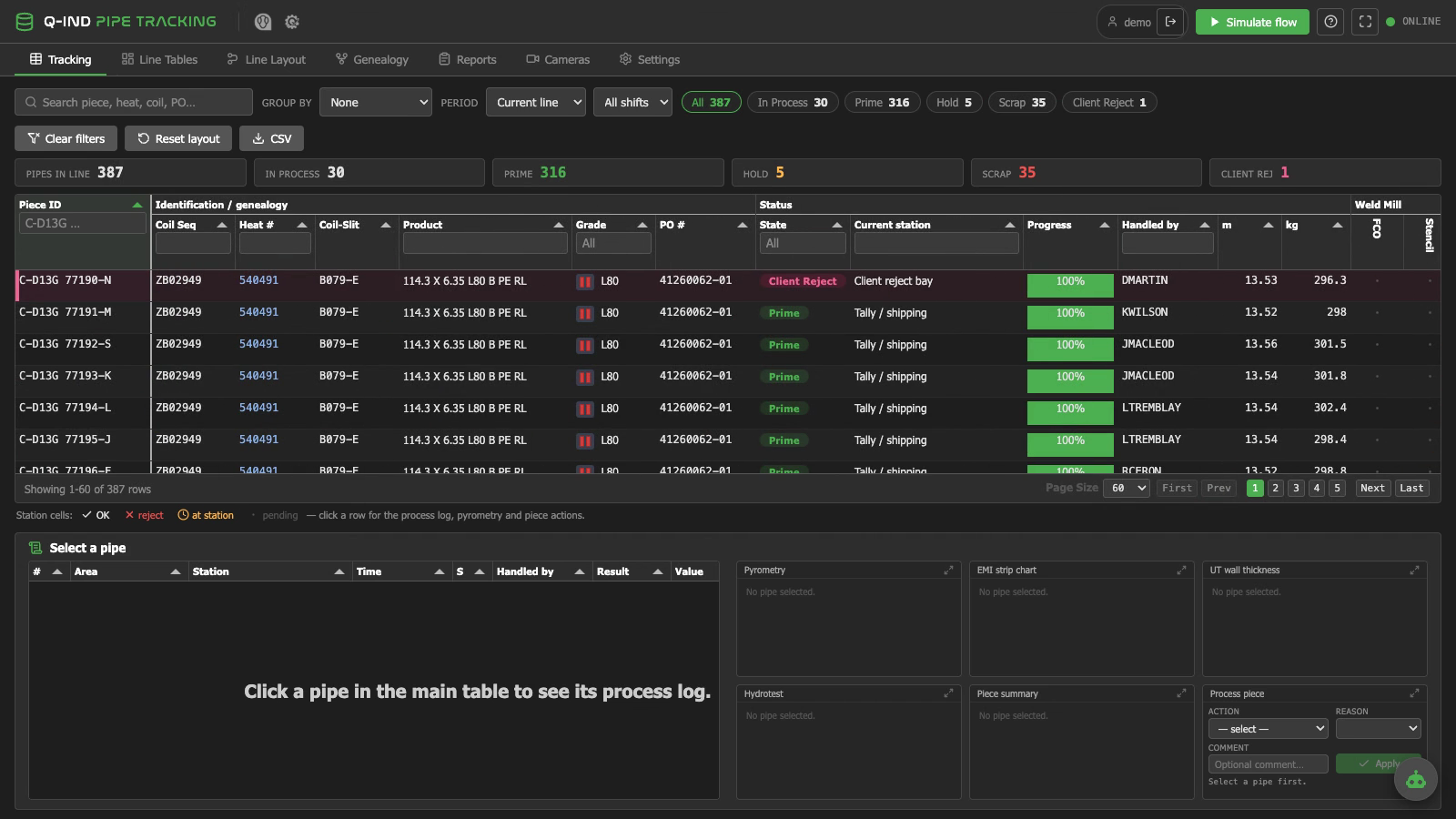
Task: Sort the kg column
Action: (x=1337, y=225)
